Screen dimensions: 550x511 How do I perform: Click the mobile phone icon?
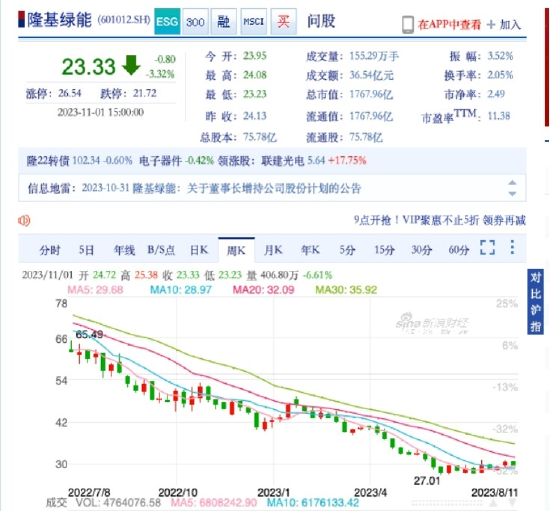408,25
